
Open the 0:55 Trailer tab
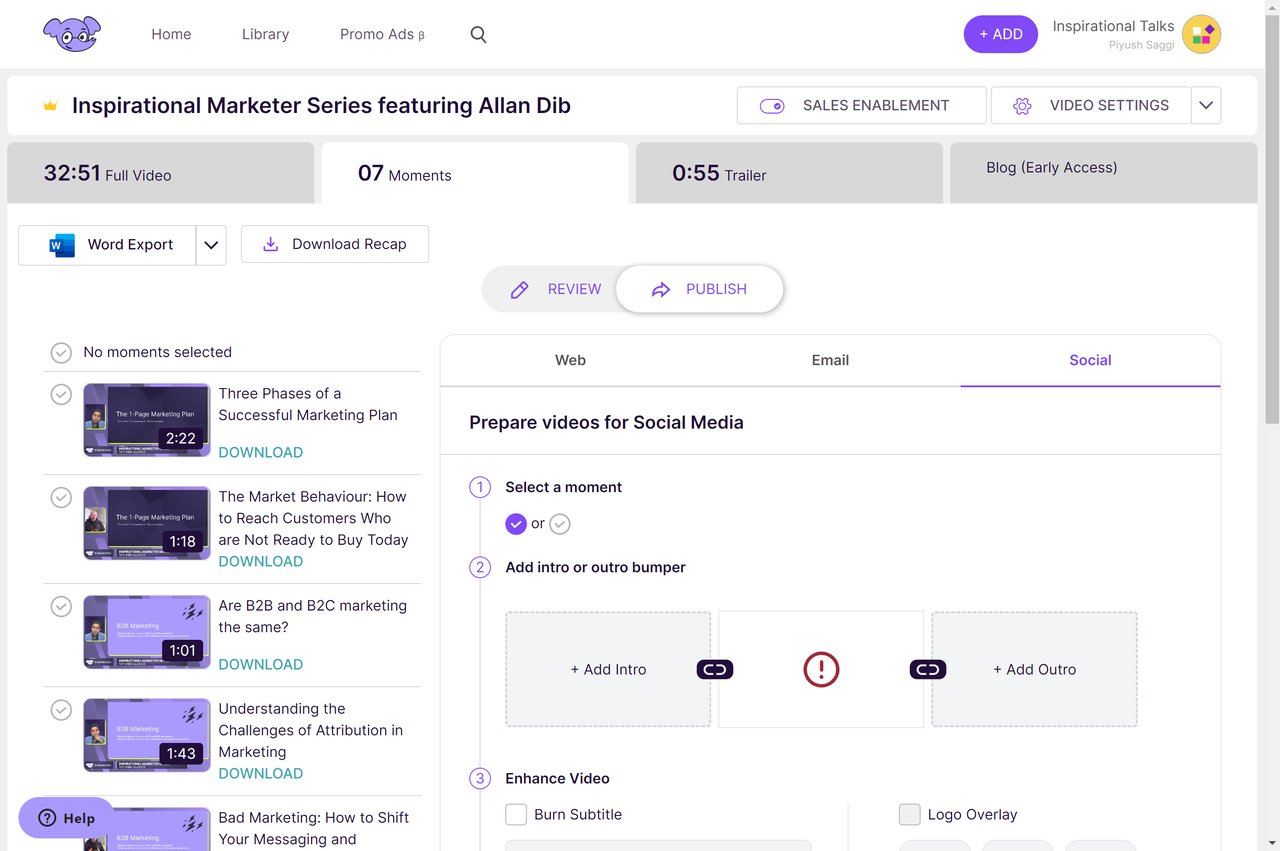(788, 173)
